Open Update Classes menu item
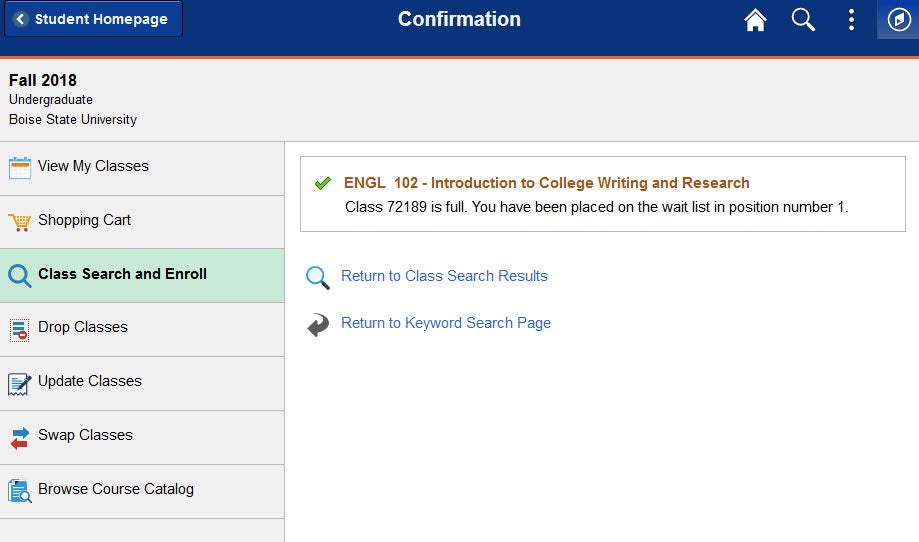This screenshot has width=919, height=542. 142,383
